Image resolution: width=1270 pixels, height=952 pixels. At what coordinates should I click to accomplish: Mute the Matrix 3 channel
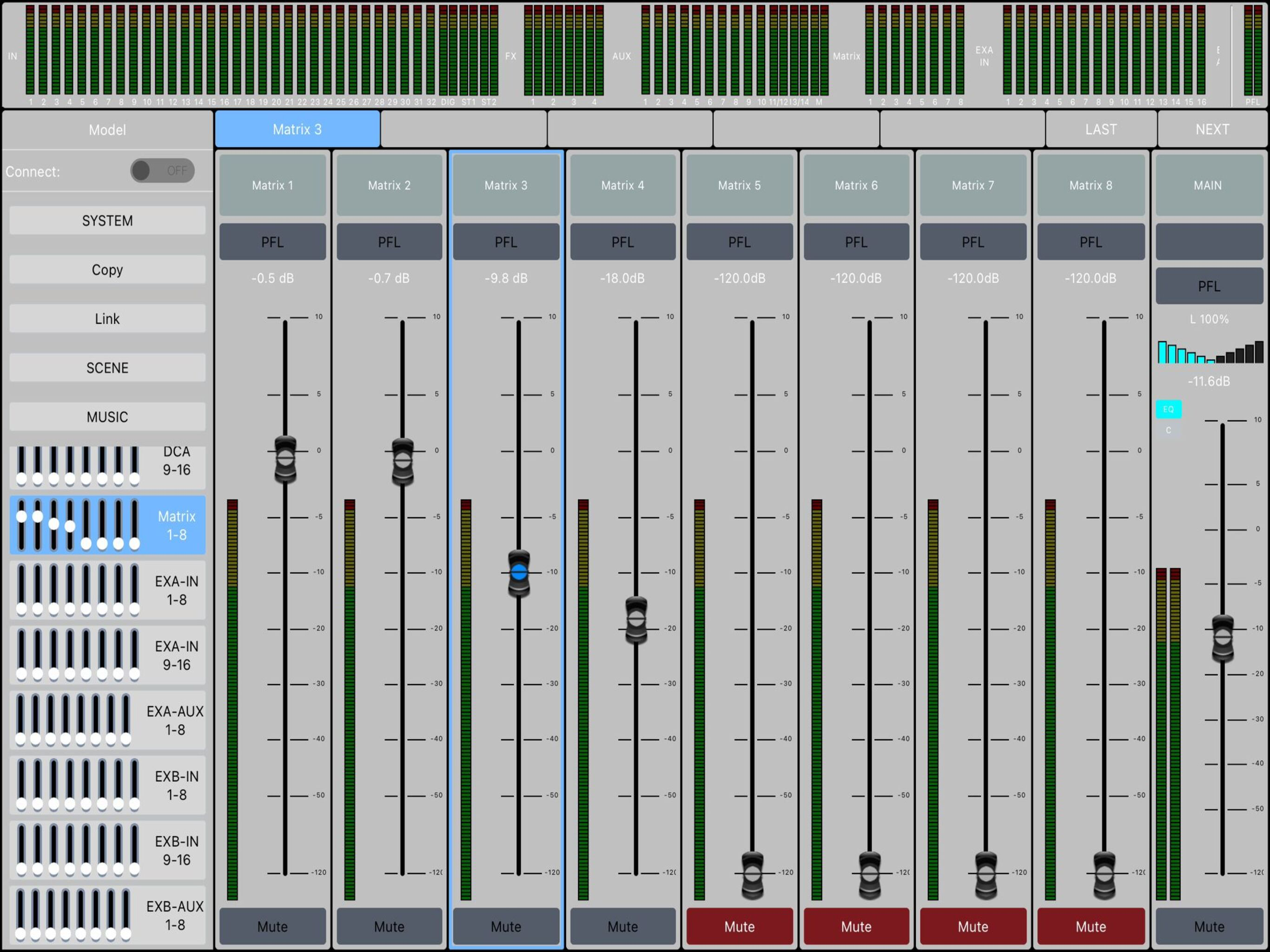pyautogui.click(x=506, y=926)
